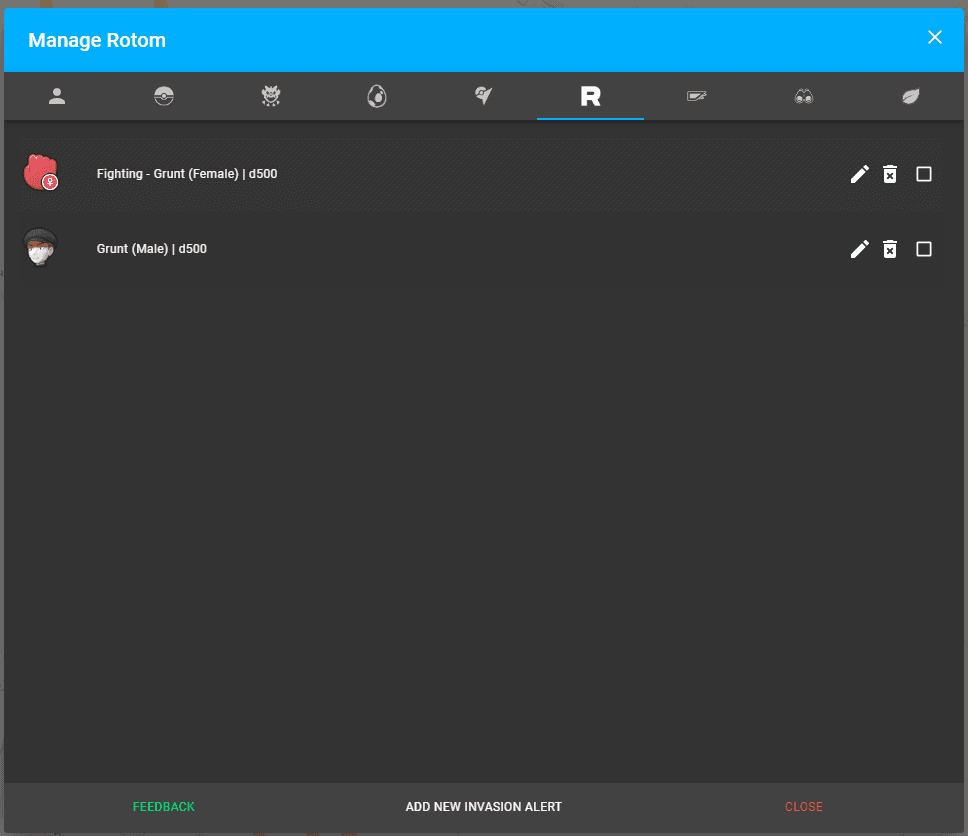This screenshot has width=968, height=836.
Task: Open the gym badge tab icon
Action: (x=484, y=97)
